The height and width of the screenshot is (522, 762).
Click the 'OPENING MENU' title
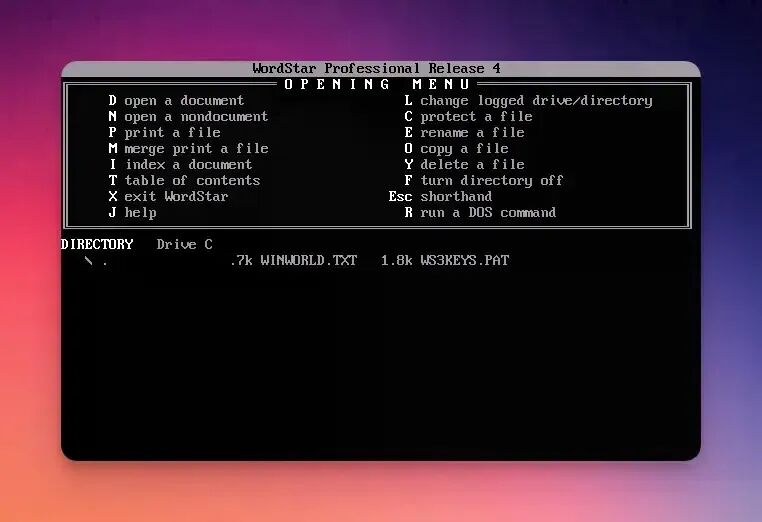[x=377, y=85]
